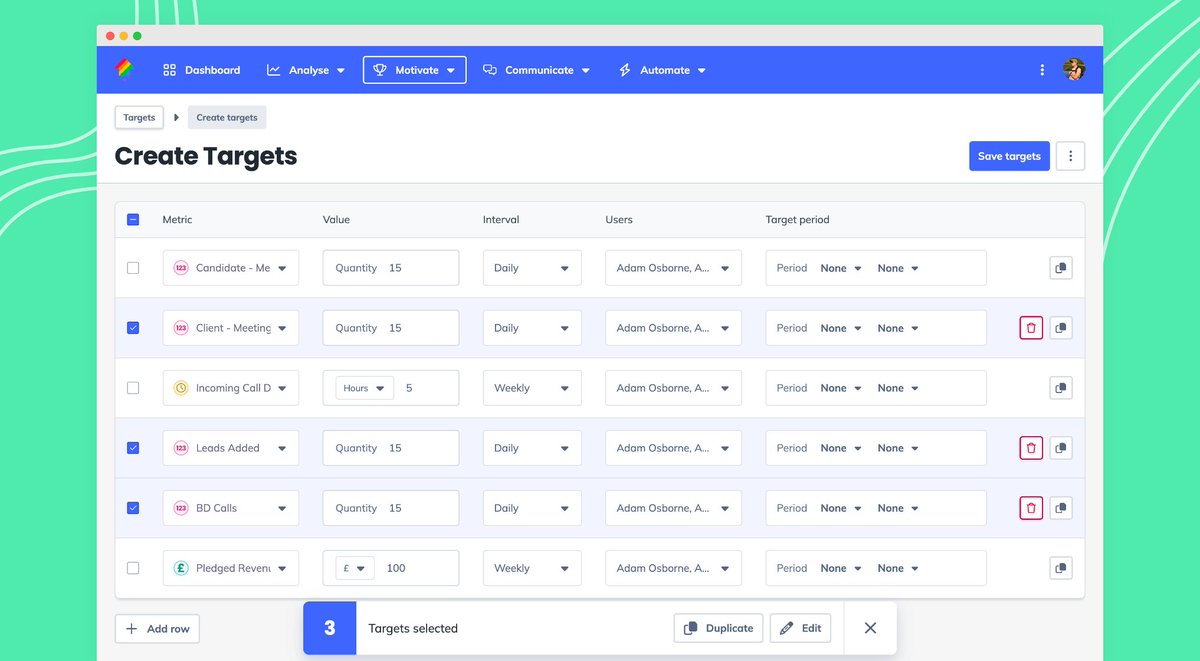This screenshot has height=661, width=1200.
Task: Click the Quantity value field for BD Calls
Action: point(391,508)
